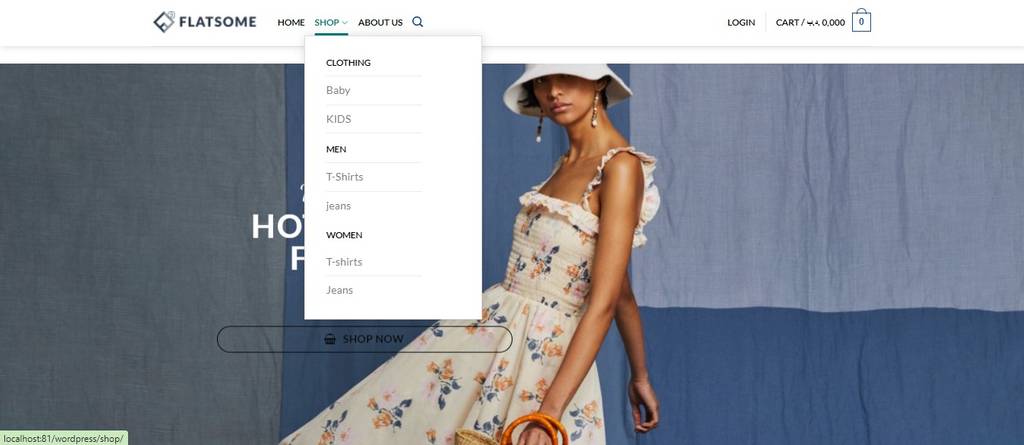This screenshot has width=1024, height=445.
Task: Go to the HOME menu item
Action: (291, 22)
